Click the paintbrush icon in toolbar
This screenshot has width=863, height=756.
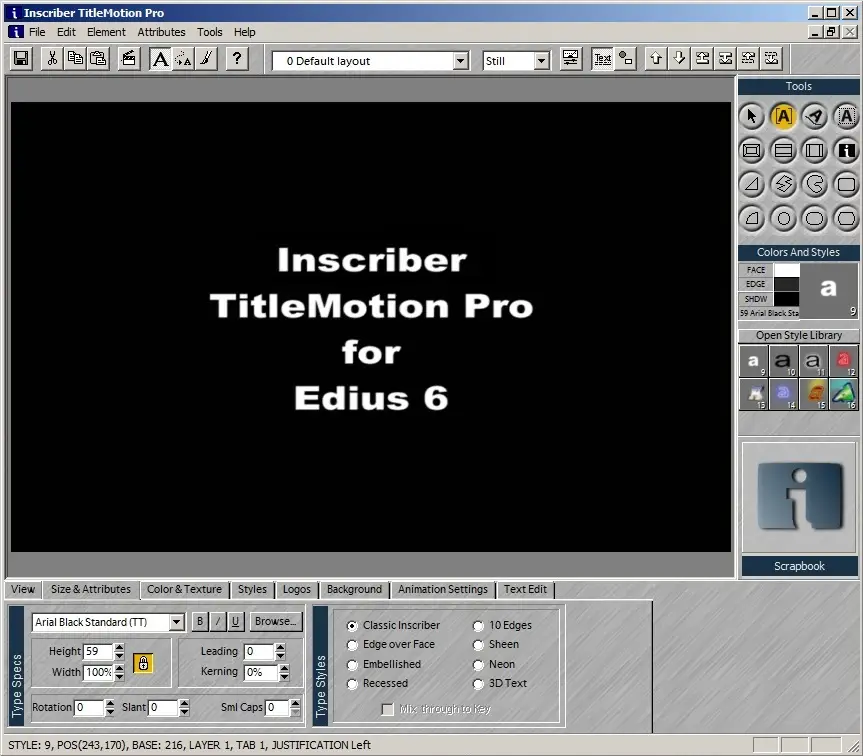click(206, 58)
